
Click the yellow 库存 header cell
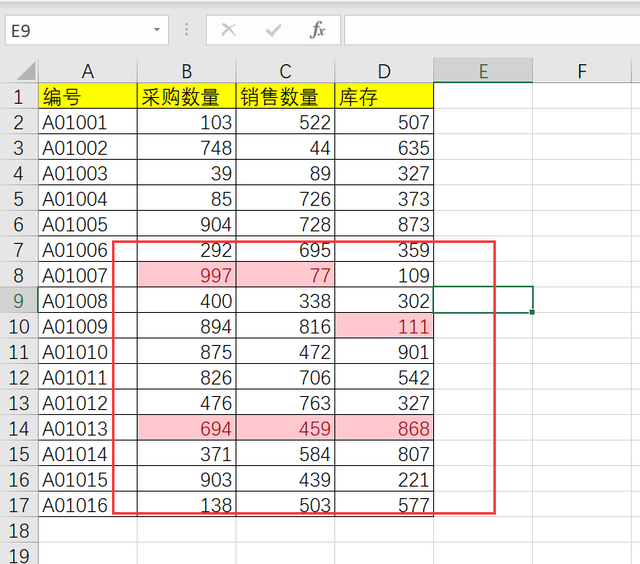[x=384, y=97]
